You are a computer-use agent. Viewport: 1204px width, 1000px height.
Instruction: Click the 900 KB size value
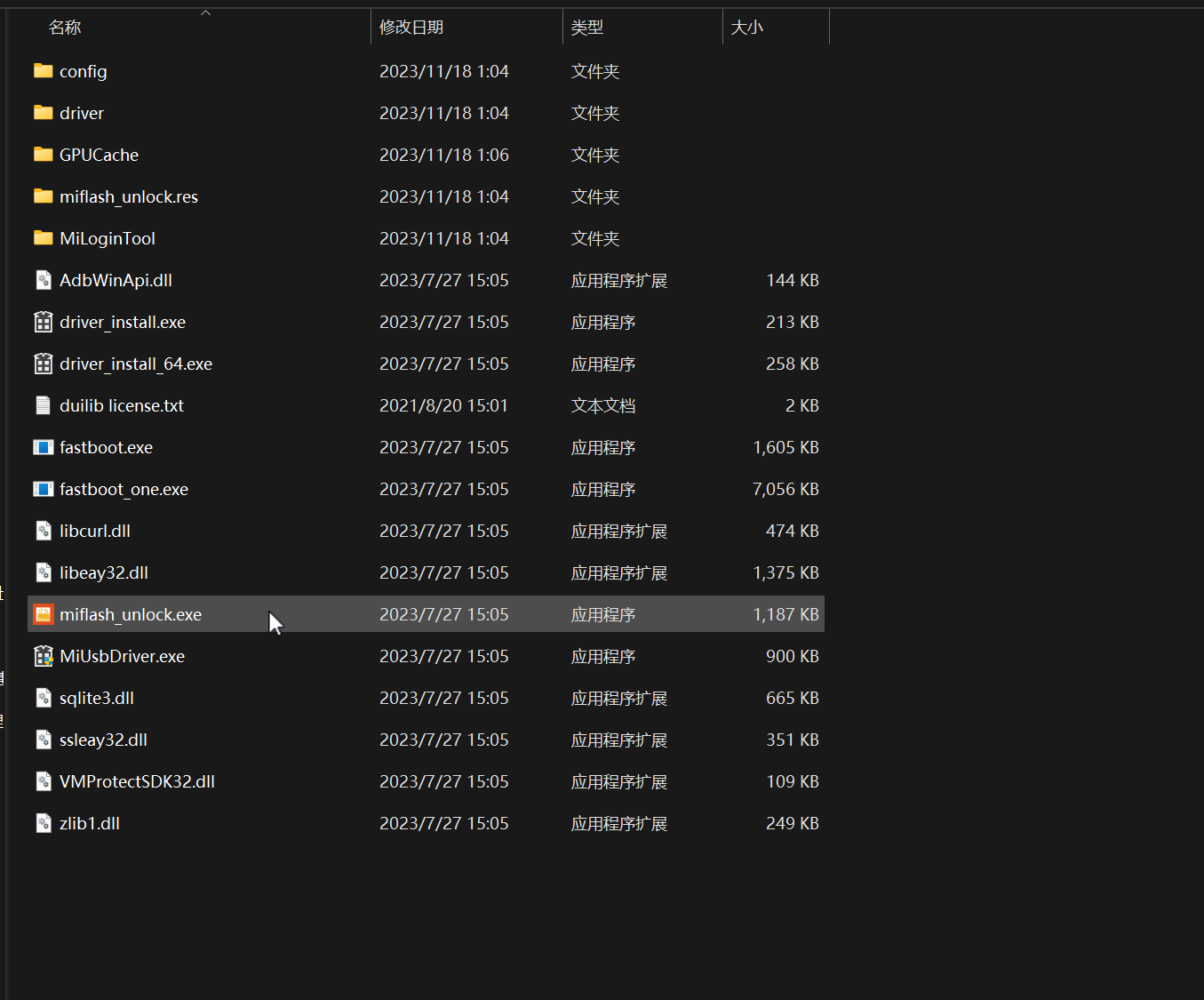(x=793, y=656)
